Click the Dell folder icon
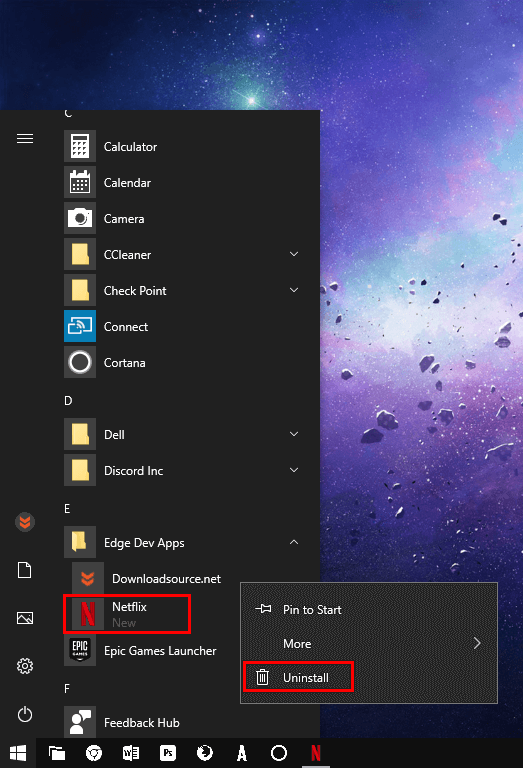The height and width of the screenshot is (768, 523). pos(80,434)
